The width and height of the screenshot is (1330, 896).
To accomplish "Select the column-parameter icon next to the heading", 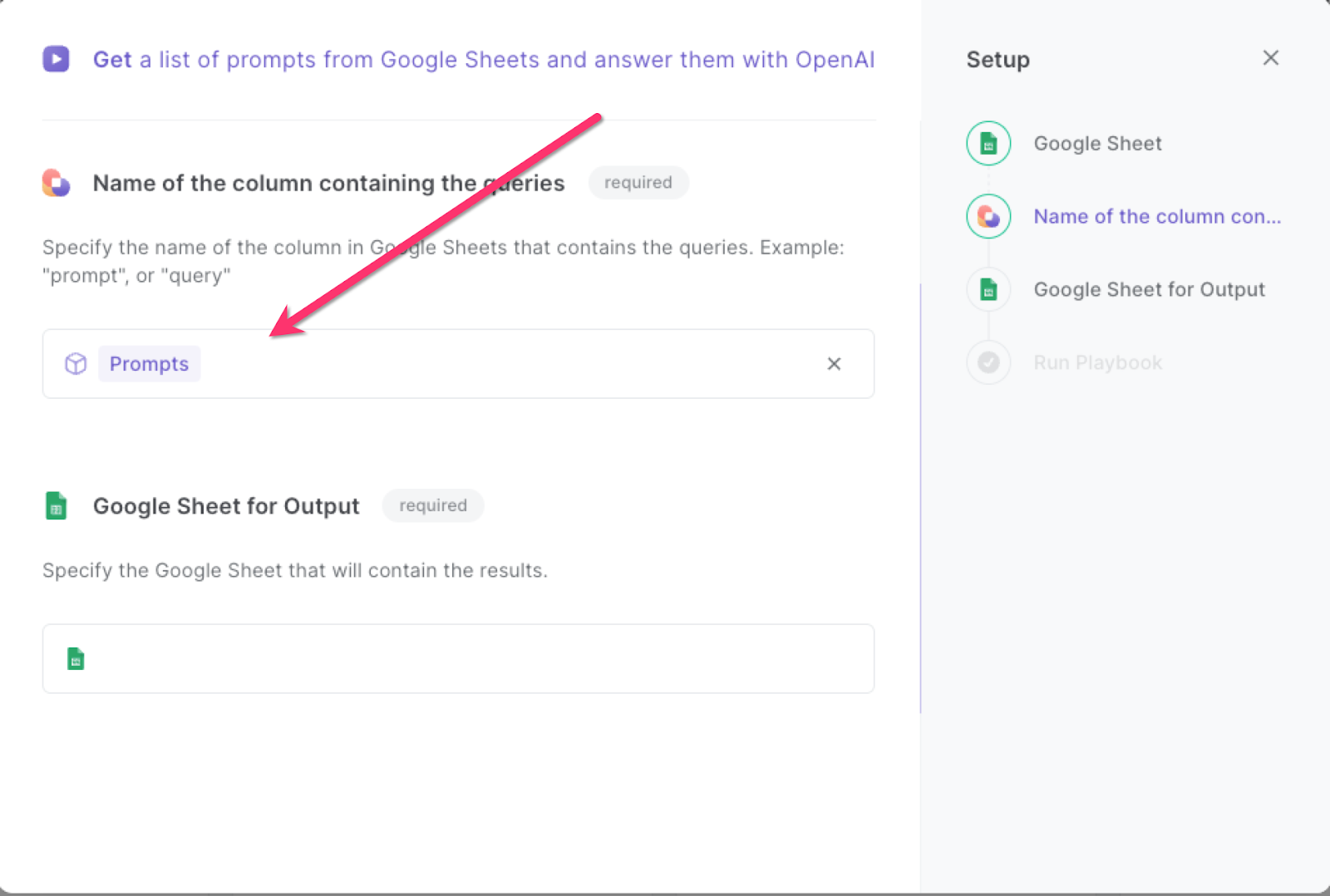I will click(56, 182).
